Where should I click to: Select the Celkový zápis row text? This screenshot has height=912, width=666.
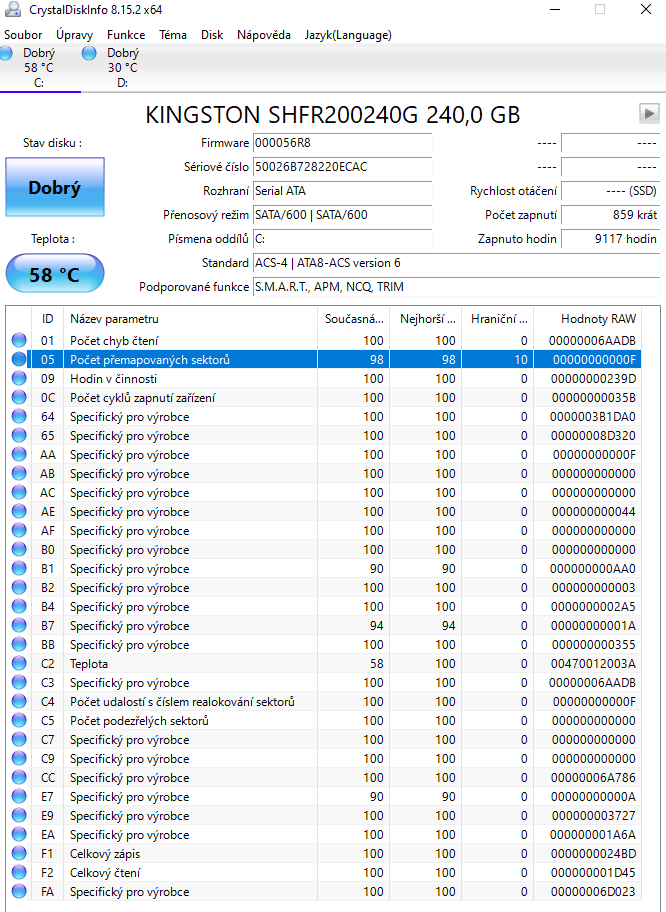(105, 853)
